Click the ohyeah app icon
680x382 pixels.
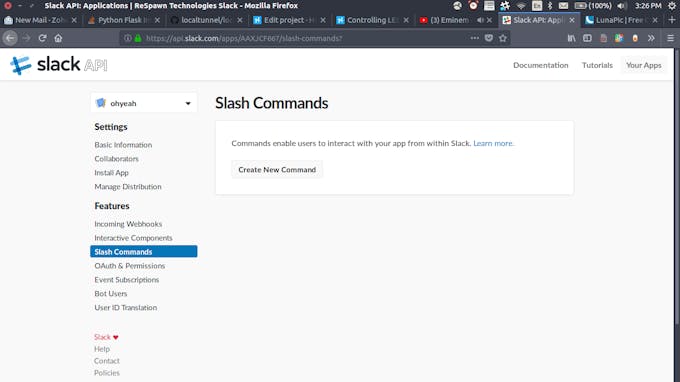(101, 103)
